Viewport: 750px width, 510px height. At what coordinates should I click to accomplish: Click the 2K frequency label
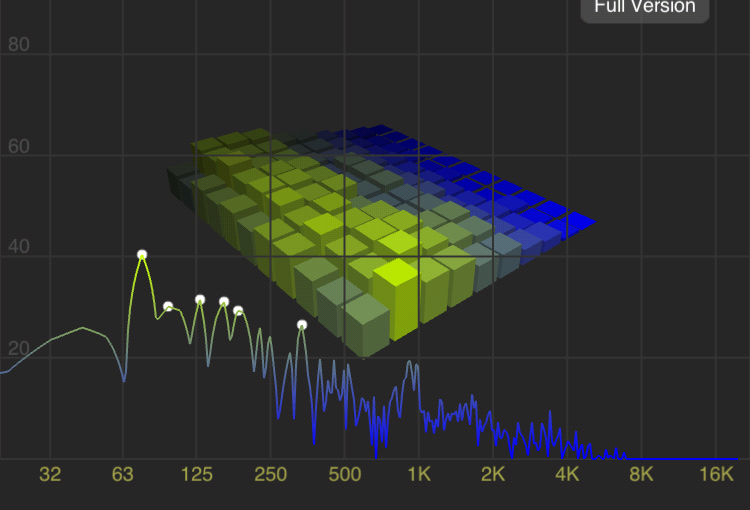493,475
